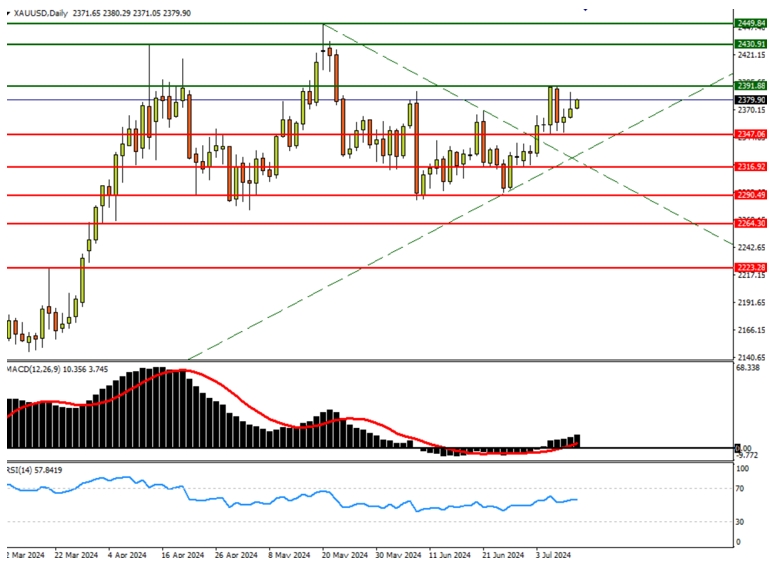Select the 2290.49 support price label
Viewport: 776px width, 569px height.
(750, 195)
